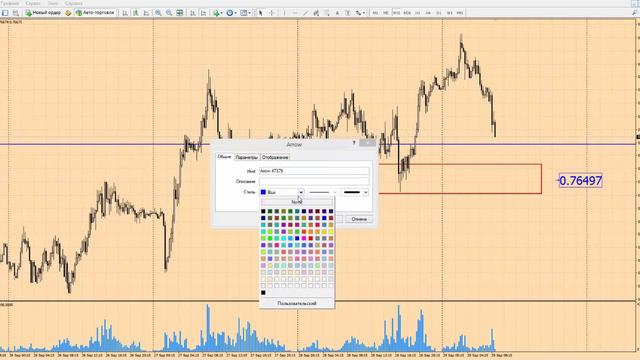Tile chart windows icon
The image size is (640, 360).
(180, 13)
